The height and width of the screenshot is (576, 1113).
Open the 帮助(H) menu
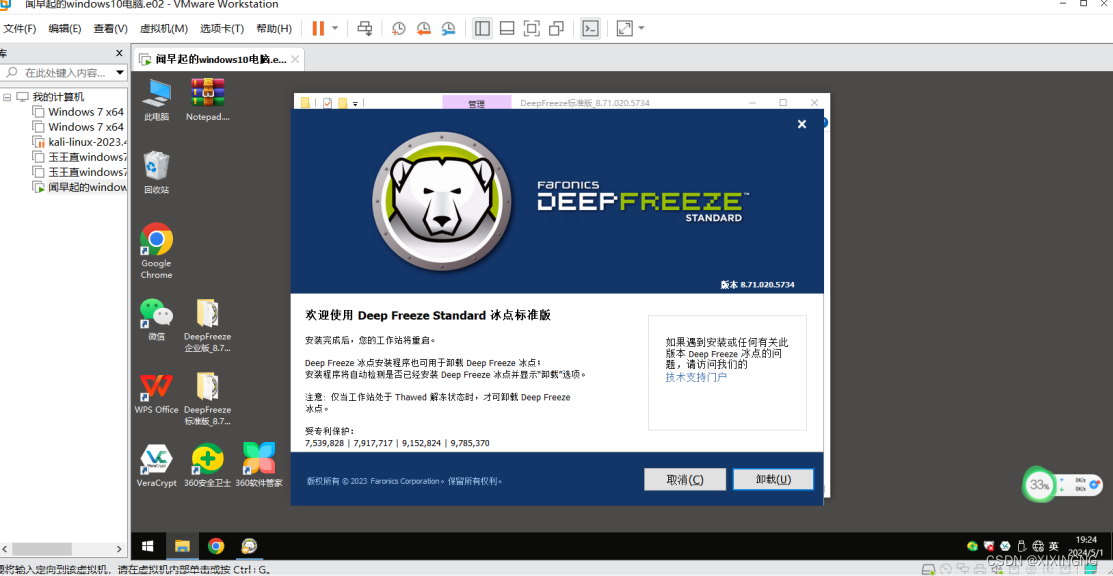(x=273, y=28)
